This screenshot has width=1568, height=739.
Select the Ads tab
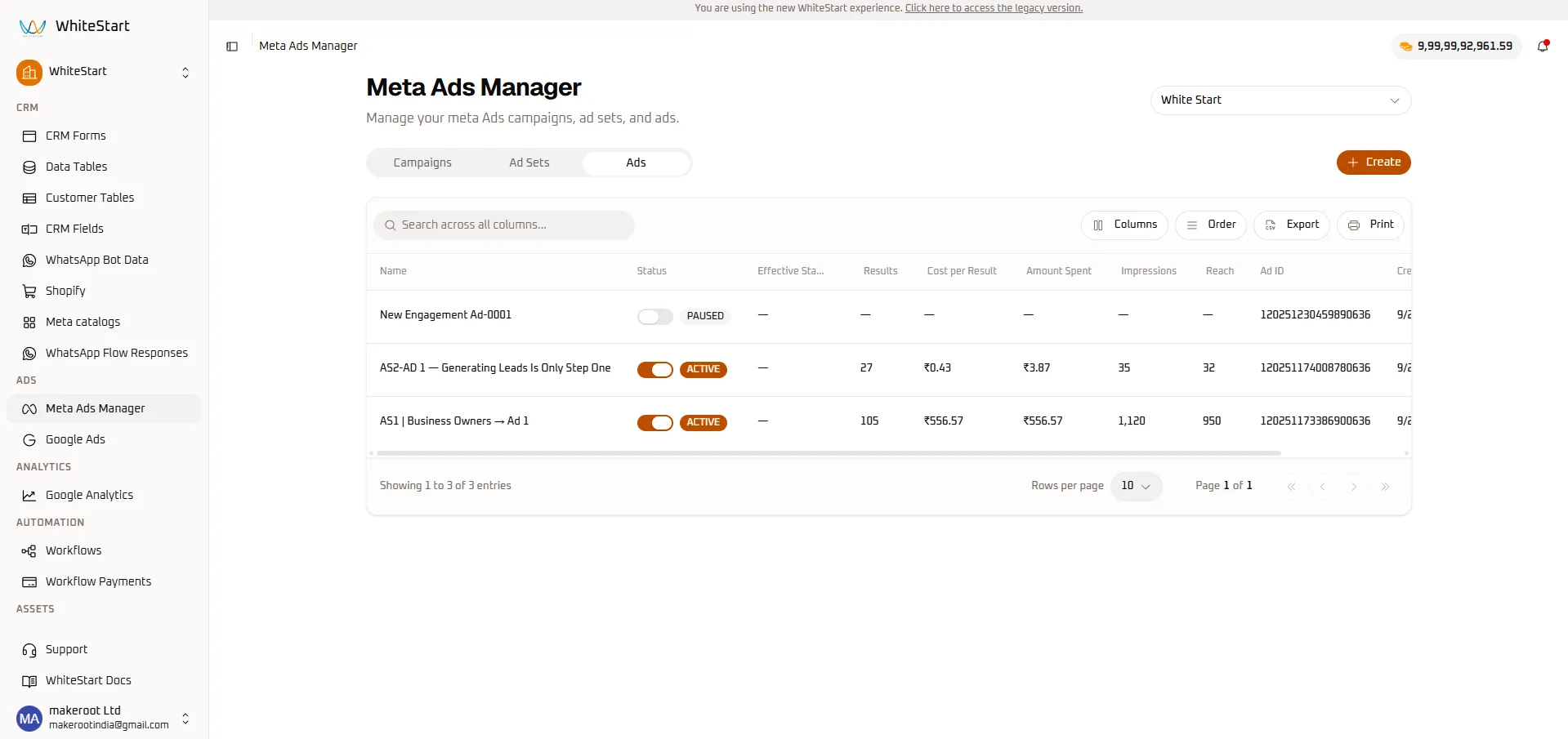click(636, 162)
